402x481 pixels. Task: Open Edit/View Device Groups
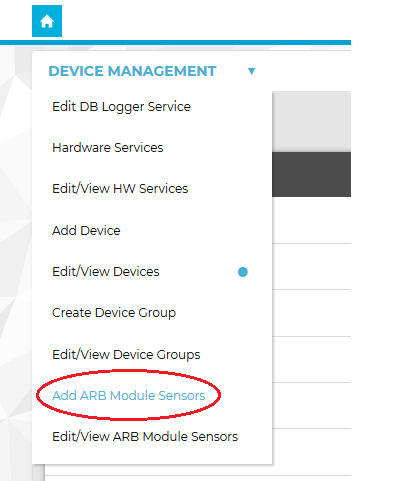pos(126,355)
